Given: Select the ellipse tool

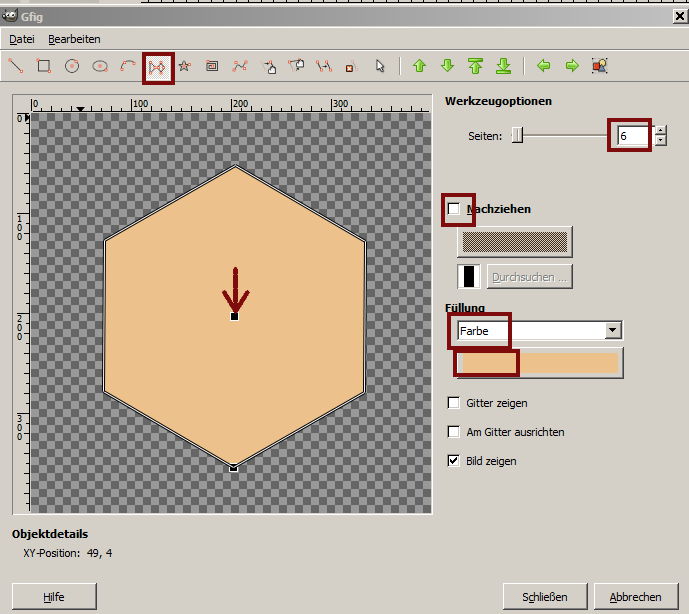Looking at the screenshot, I should [x=100, y=66].
